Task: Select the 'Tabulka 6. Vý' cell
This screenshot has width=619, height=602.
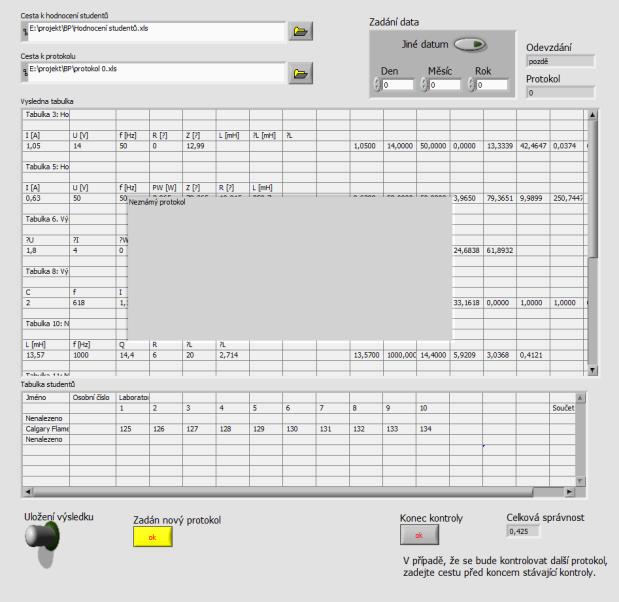Action: [46, 219]
